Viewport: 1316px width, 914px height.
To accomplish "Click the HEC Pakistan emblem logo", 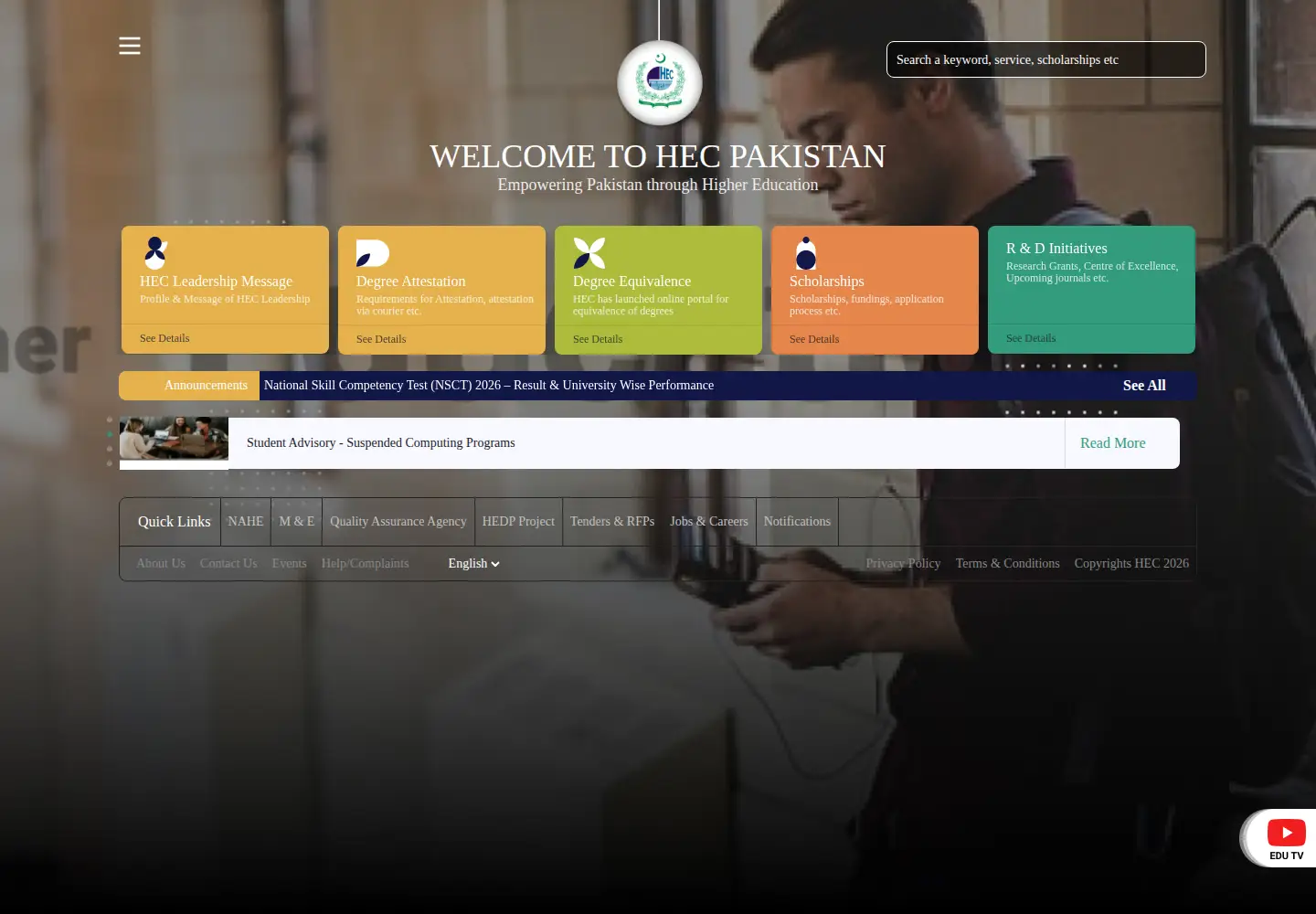I will coord(660,83).
